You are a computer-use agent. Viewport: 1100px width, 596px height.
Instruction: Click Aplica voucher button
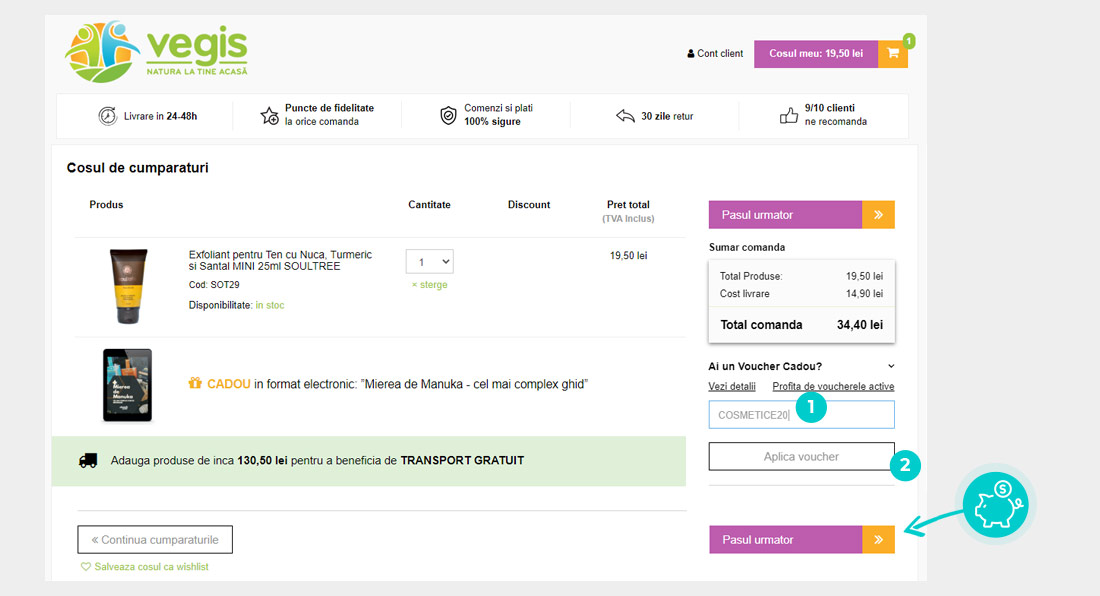click(x=801, y=456)
